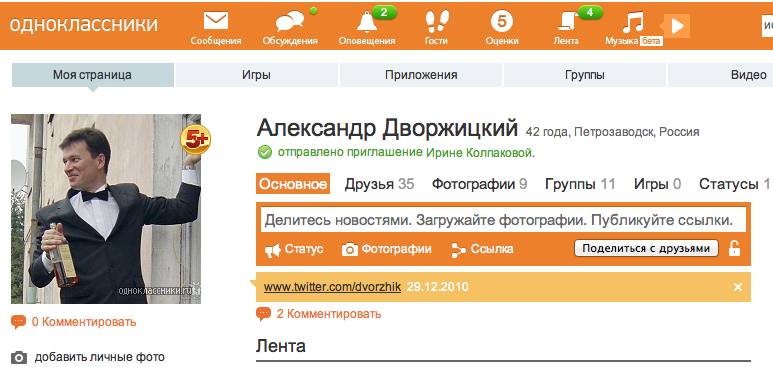Open Друзья 35 section
Image resolution: width=773 pixels, height=367 pixels.
(379, 184)
